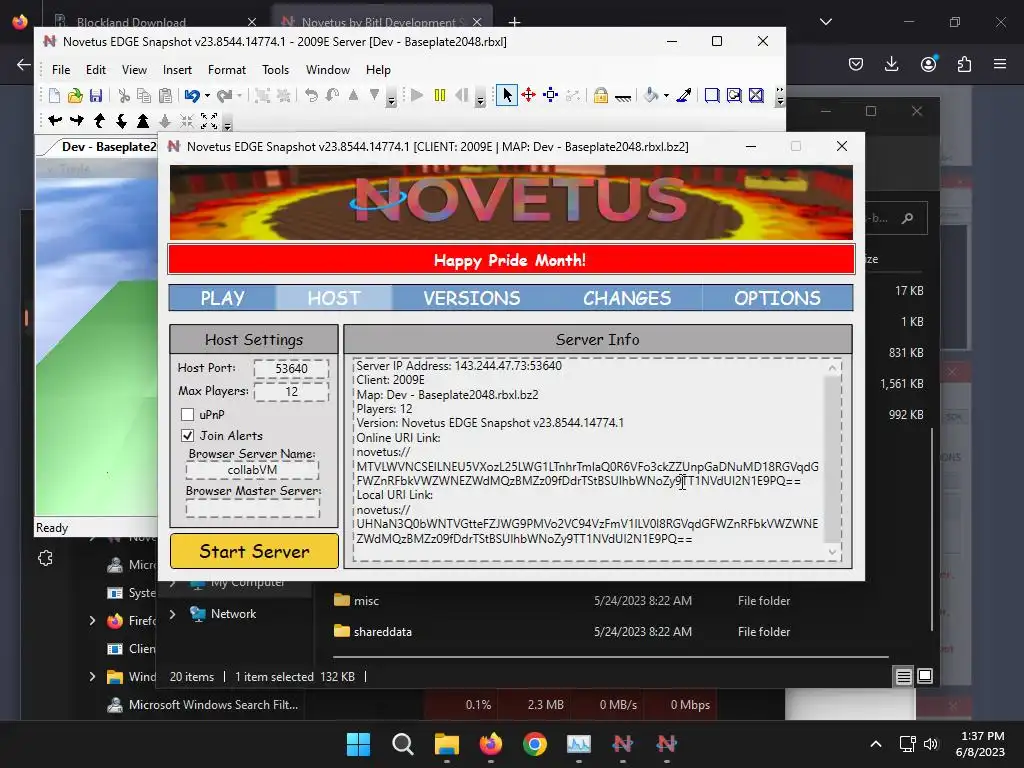Click the Open folder icon in Studio toolbar
The image size is (1024, 768).
pyautogui.click(x=75, y=96)
